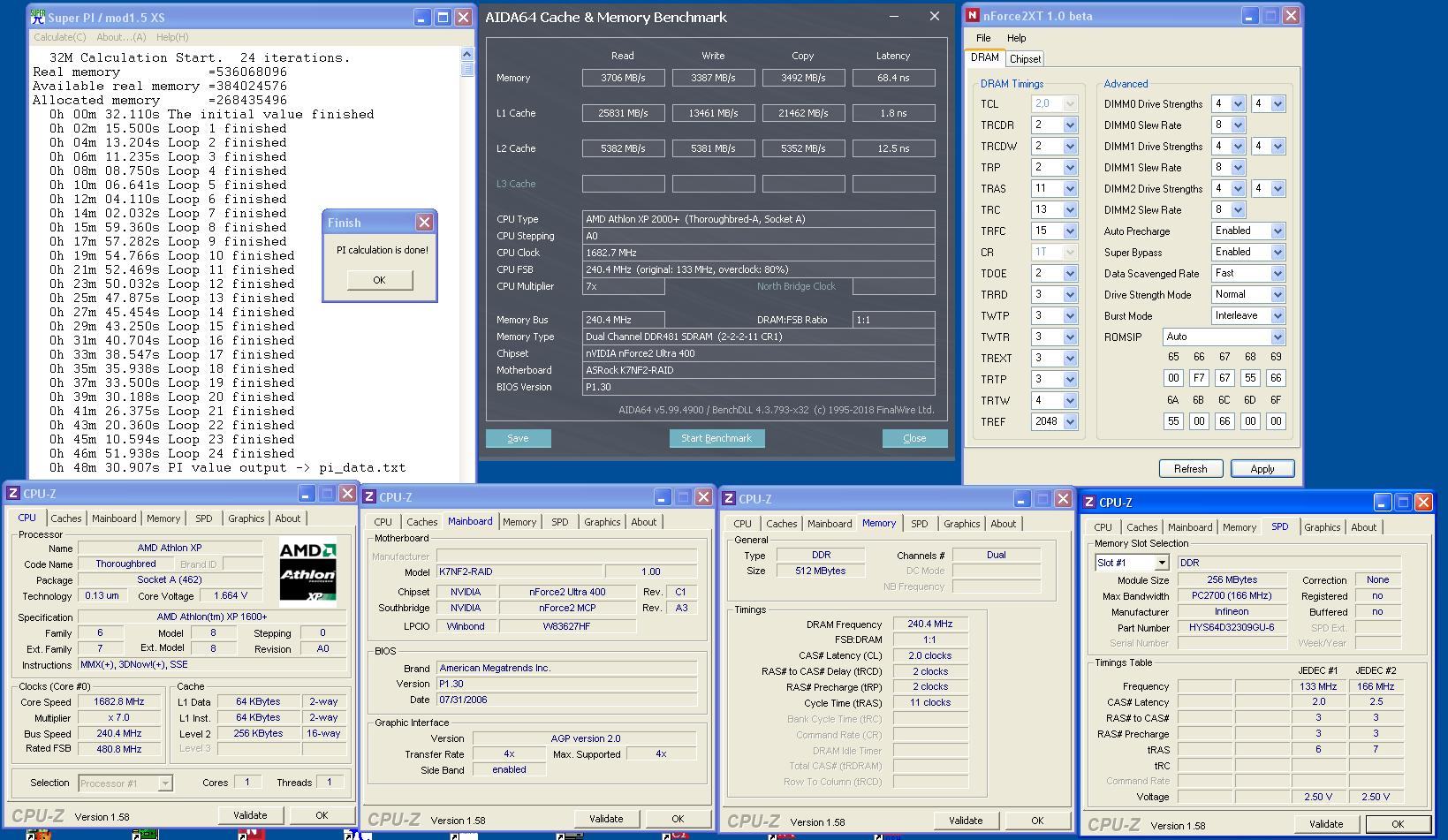Screen dimensions: 1448x840
Task: Click ROMSIP 66 field containing F7
Action: pyautogui.click(x=1199, y=378)
